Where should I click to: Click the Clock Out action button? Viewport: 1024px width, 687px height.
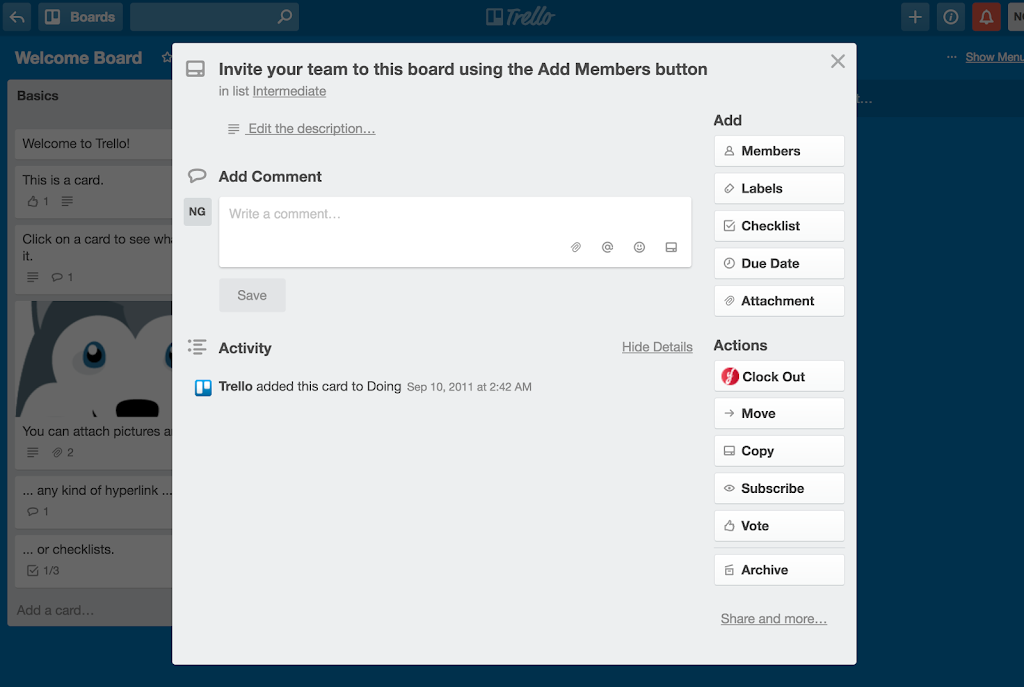pos(779,376)
